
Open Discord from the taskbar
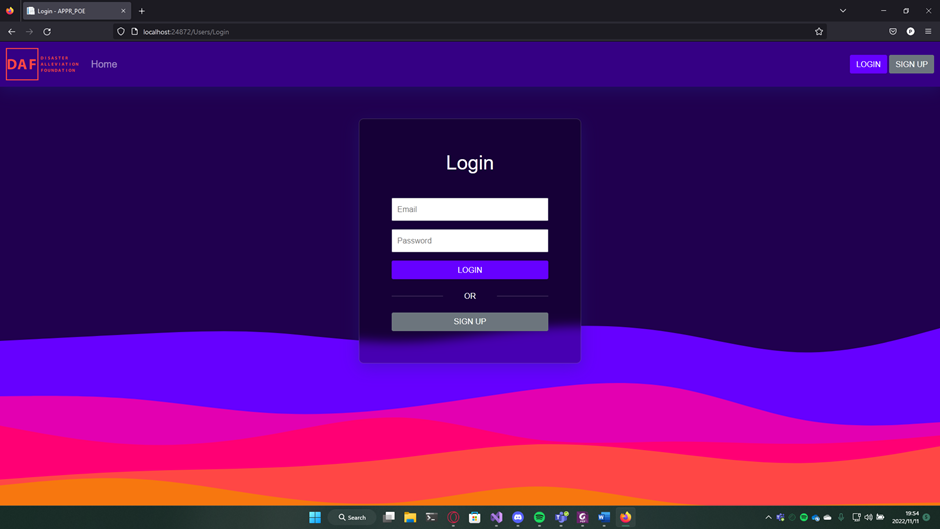(x=518, y=517)
